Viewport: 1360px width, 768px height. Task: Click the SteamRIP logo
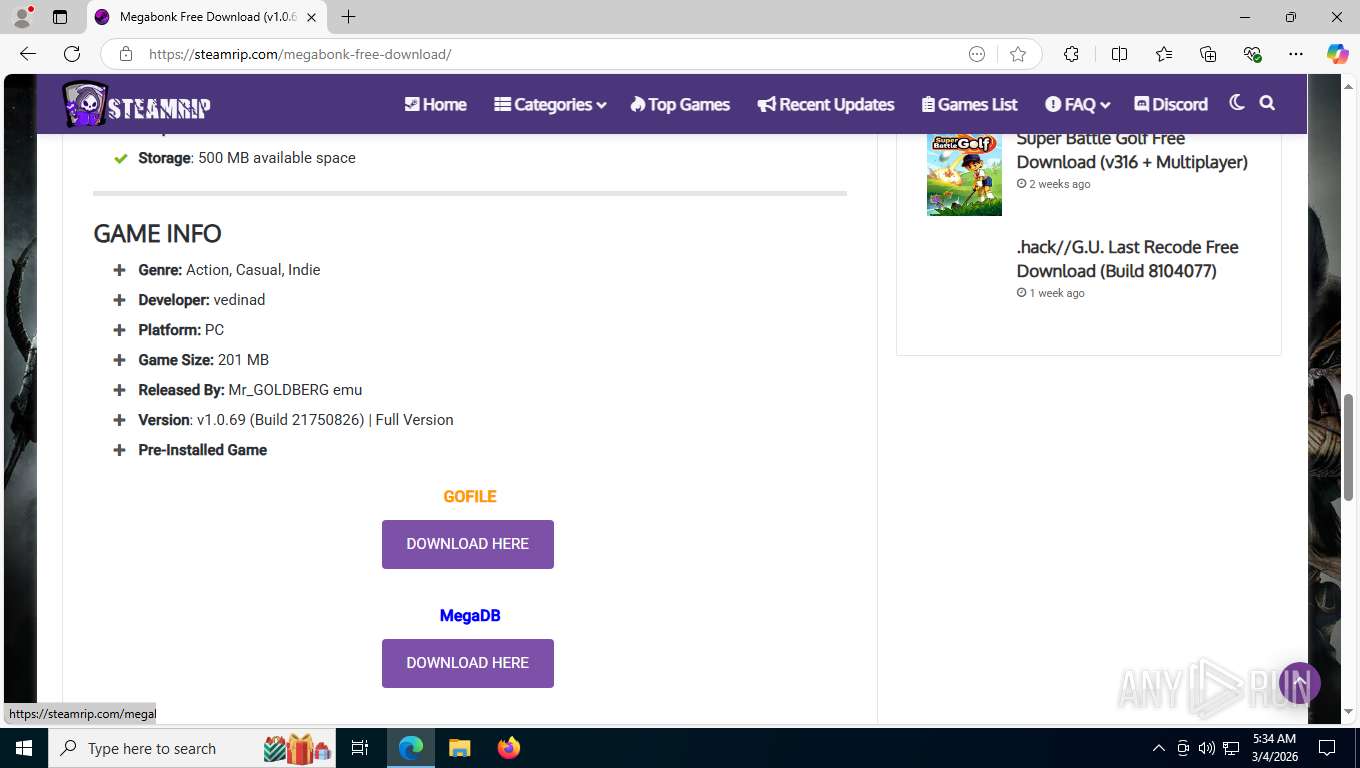pos(137,104)
